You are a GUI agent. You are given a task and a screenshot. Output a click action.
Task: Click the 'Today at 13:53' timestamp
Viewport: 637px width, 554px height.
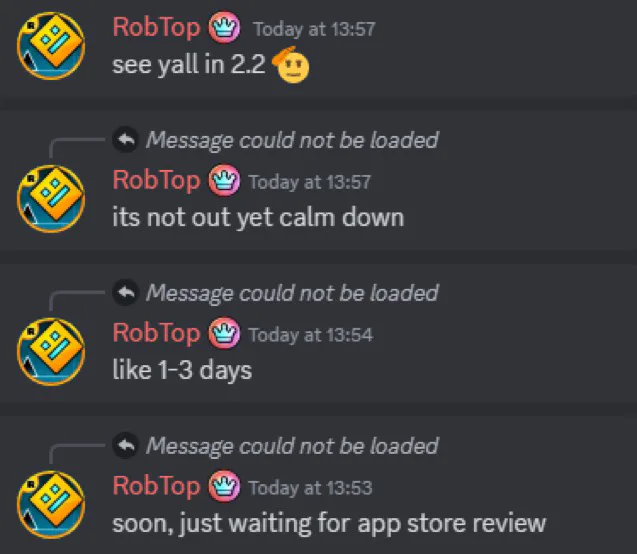pyautogui.click(x=310, y=488)
